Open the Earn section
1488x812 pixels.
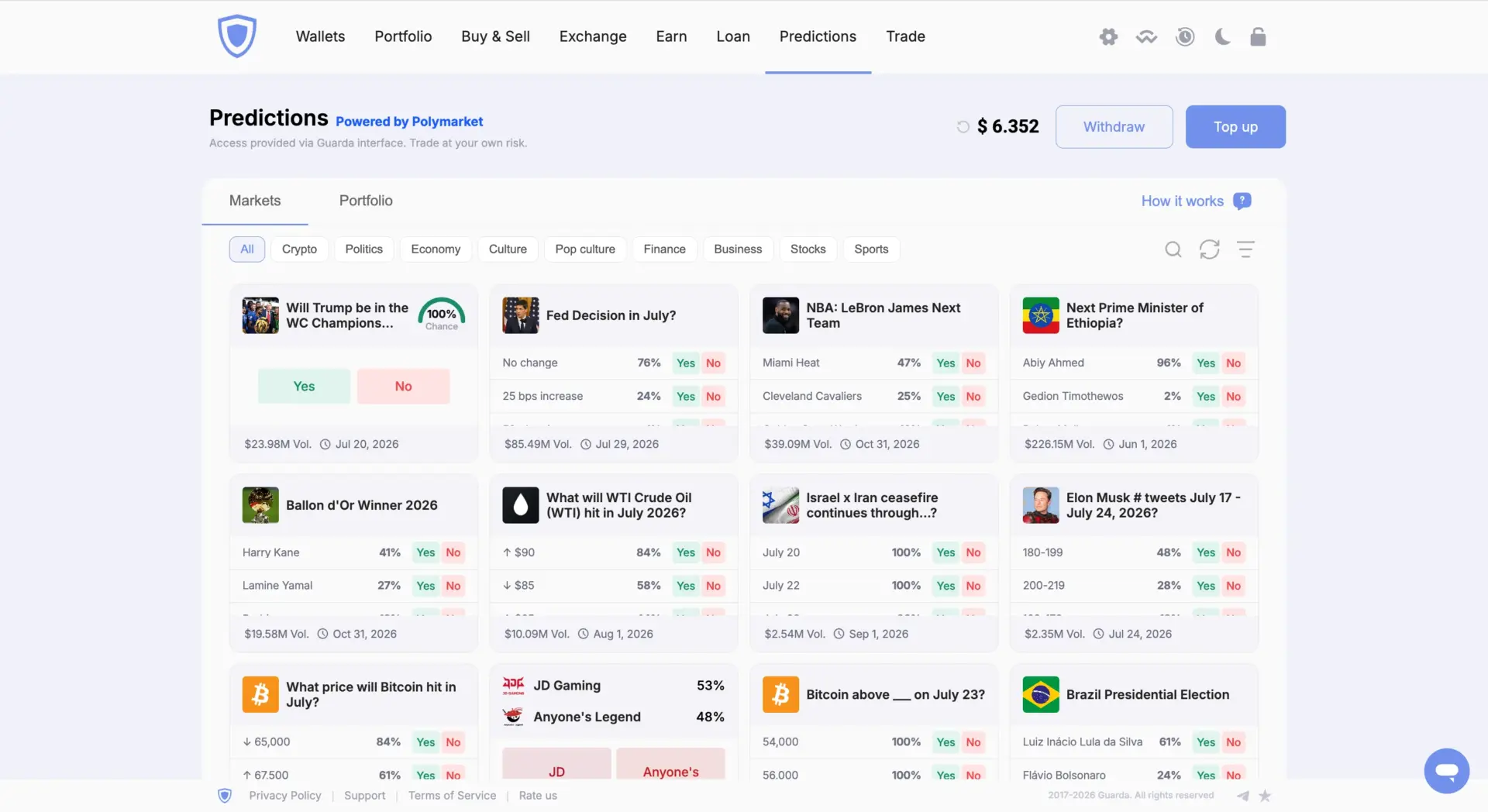pyautogui.click(x=671, y=36)
